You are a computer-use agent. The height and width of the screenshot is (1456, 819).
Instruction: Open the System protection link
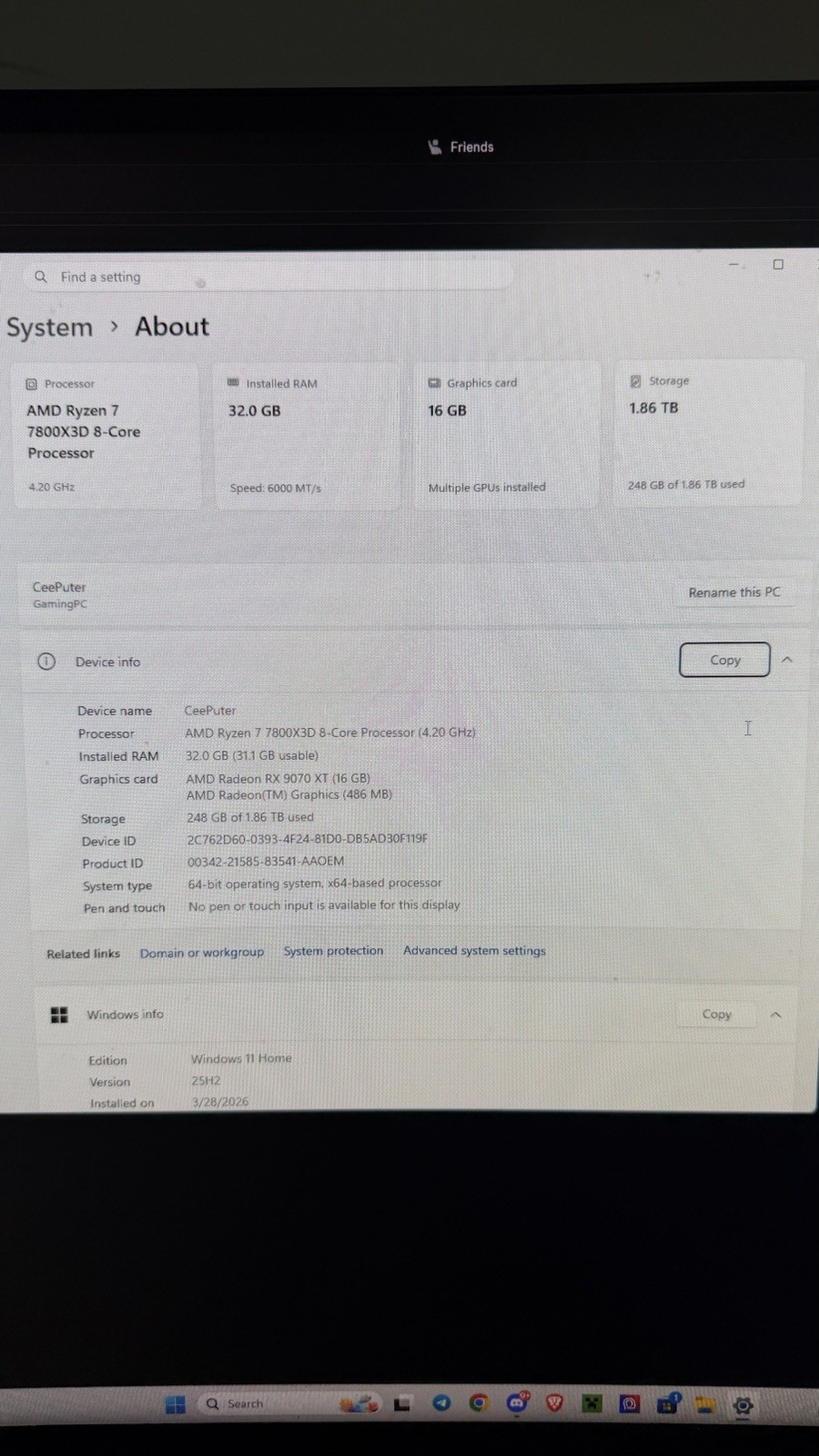click(333, 951)
